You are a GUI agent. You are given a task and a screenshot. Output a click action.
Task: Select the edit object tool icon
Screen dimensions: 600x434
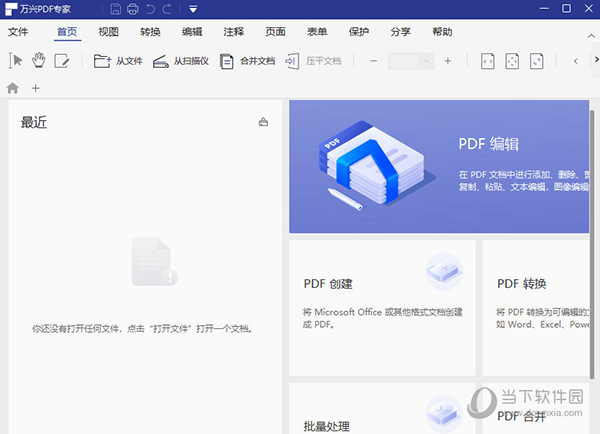(62, 61)
